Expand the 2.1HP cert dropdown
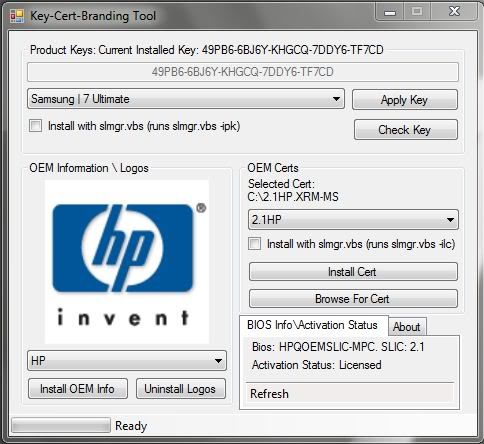 tap(353, 220)
